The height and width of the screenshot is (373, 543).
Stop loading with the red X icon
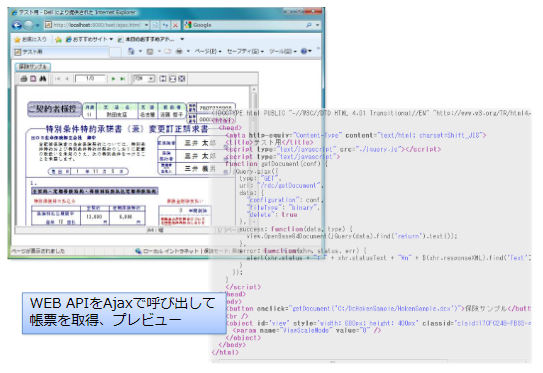(x=176, y=25)
